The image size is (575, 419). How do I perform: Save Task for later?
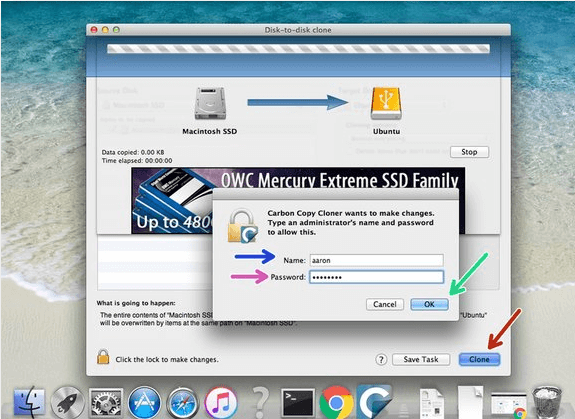click(421, 359)
